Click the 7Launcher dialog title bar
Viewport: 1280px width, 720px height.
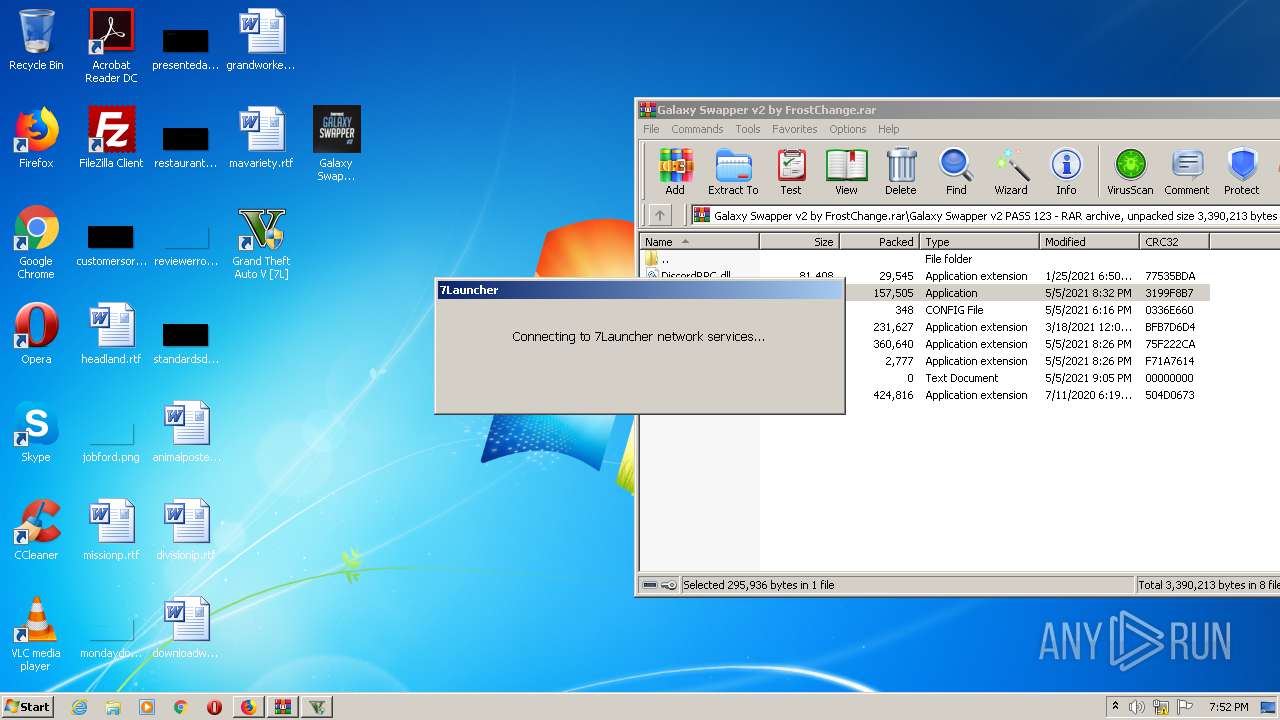pyautogui.click(x=640, y=290)
